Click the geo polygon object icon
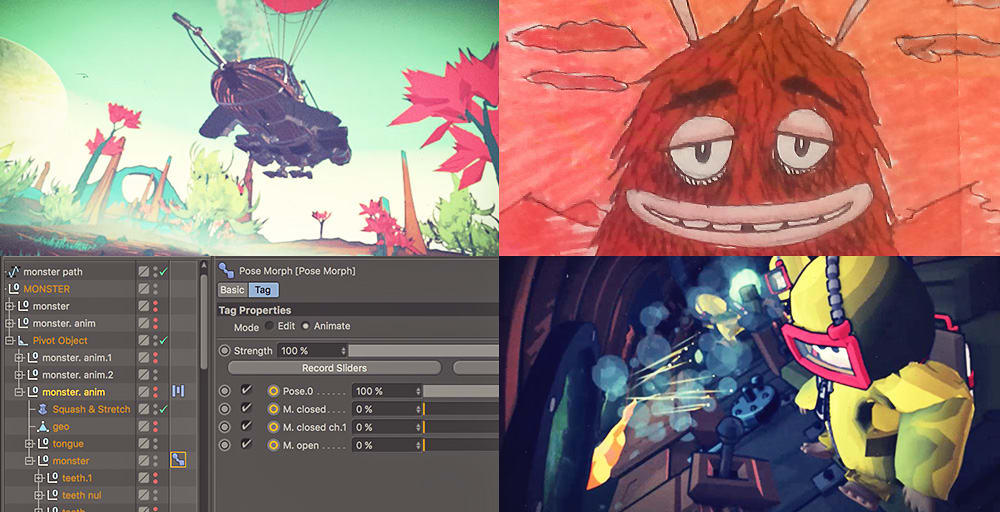 click(43, 427)
